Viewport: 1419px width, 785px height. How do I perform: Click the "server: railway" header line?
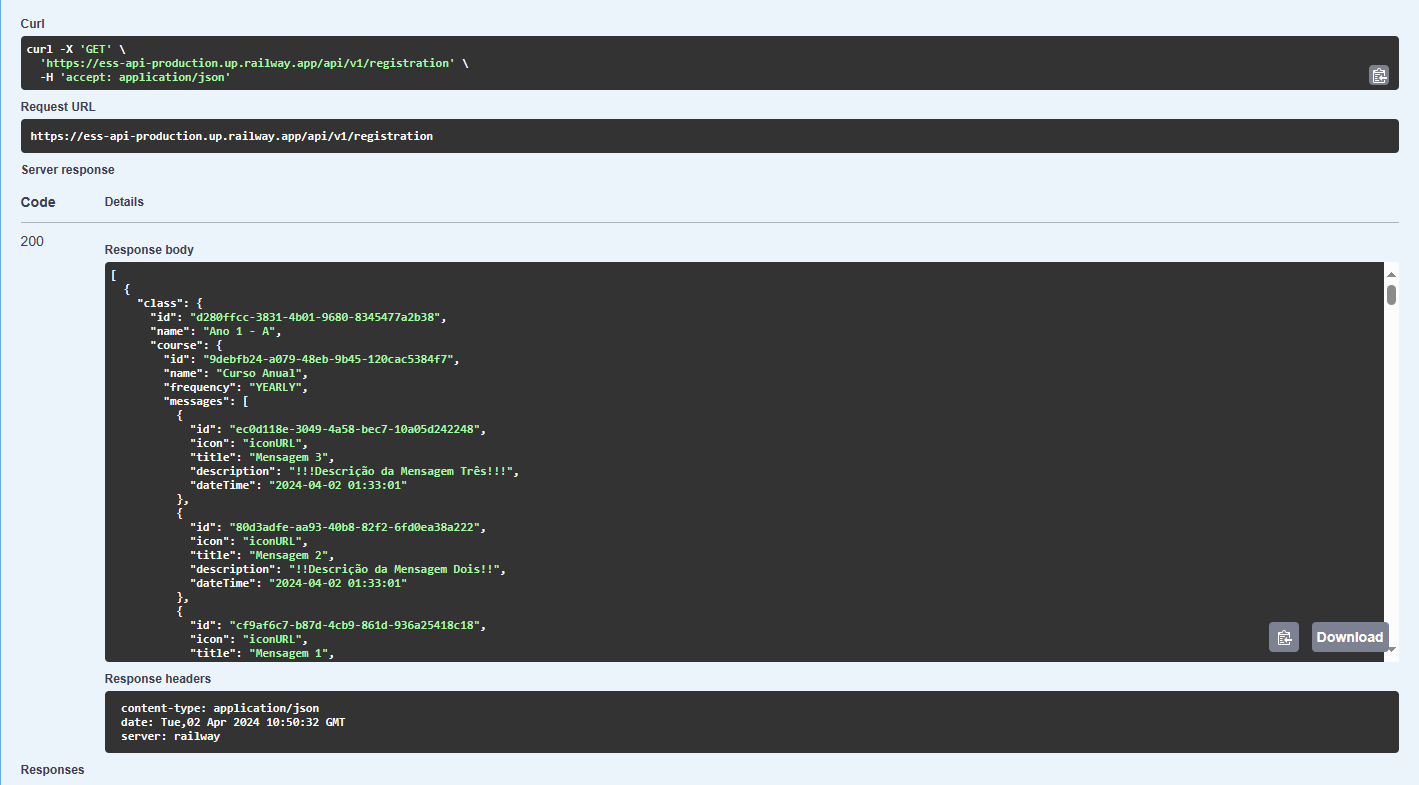click(170, 736)
